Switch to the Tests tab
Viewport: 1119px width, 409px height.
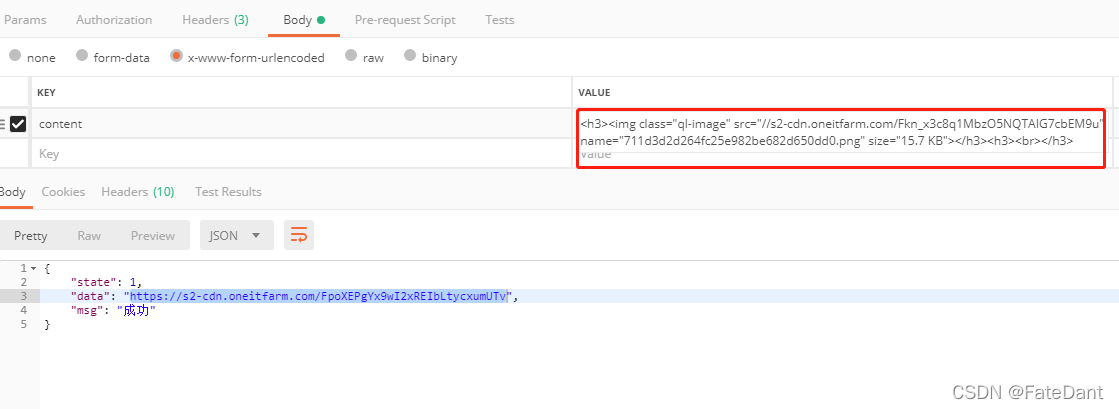click(x=500, y=20)
